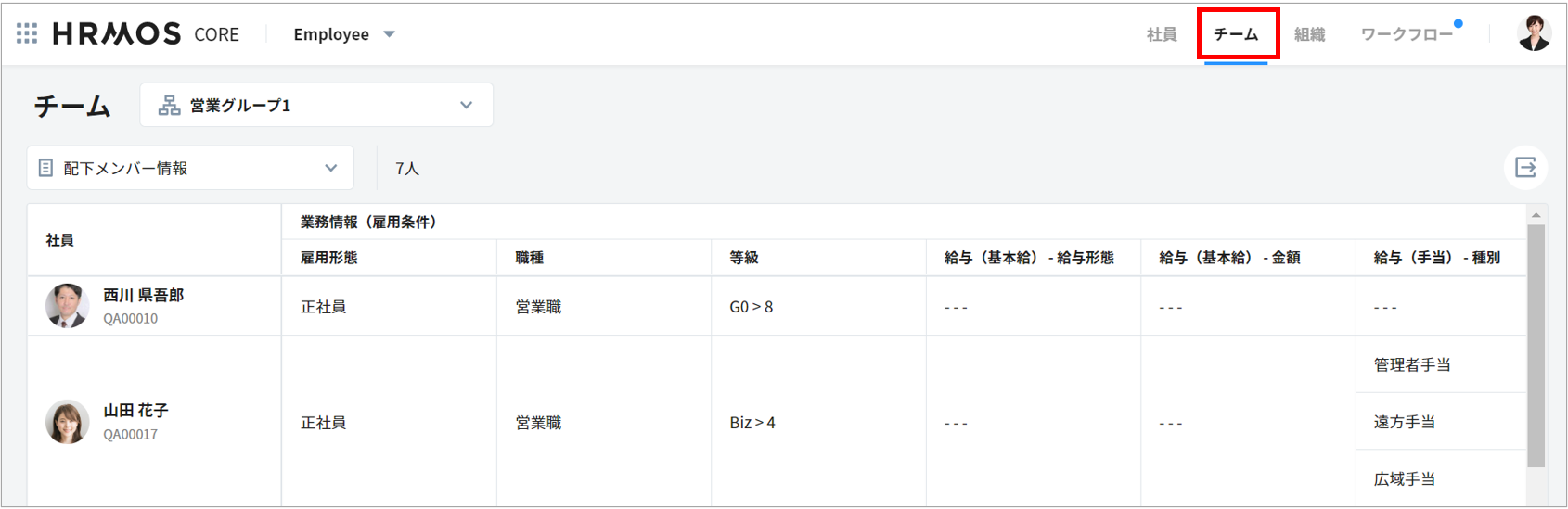The image size is (1568, 509).
Task: Open the 営業グループ1 team selector dropdown
Action: pos(466,106)
